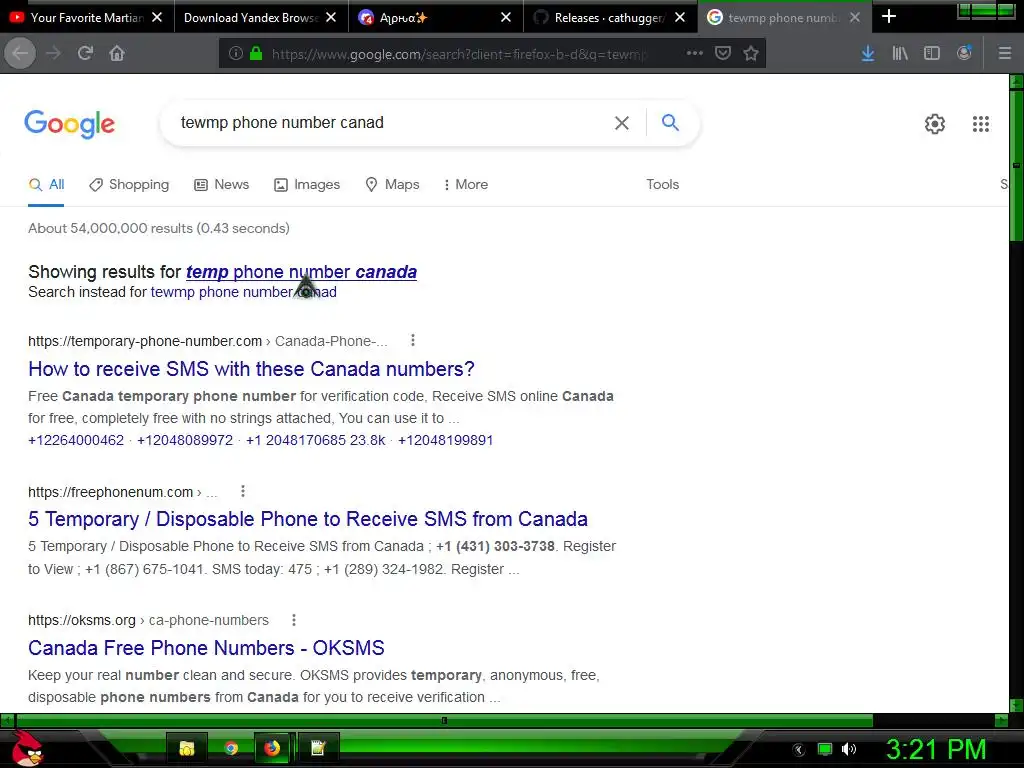Click the browser address bar URL
This screenshot has height=768, width=1024.
coord(457,54)
